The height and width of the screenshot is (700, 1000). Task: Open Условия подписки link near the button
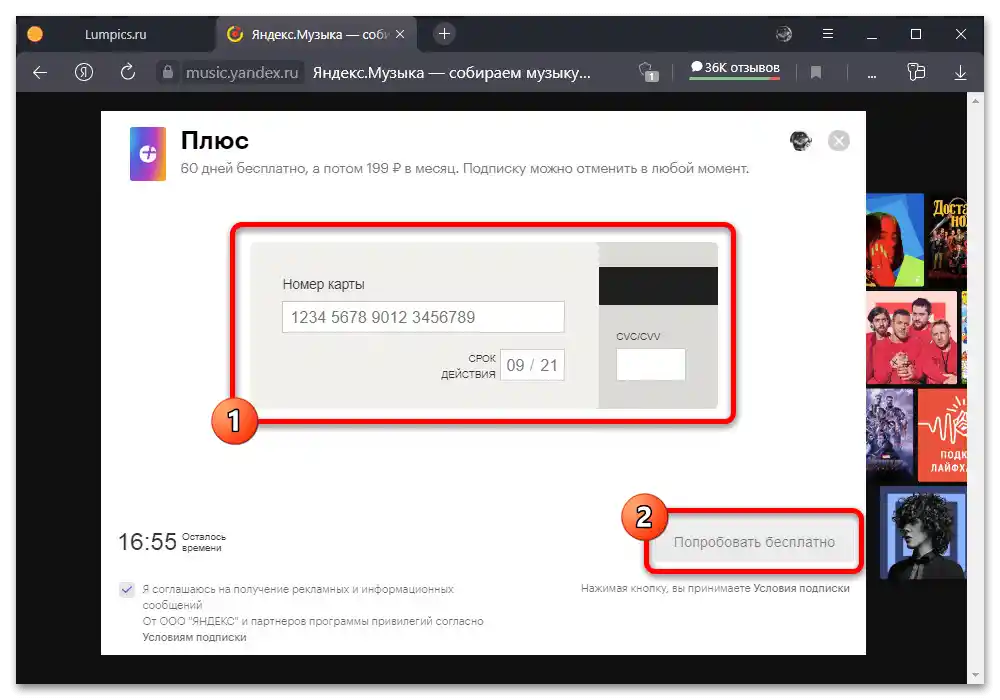point(801,588)
